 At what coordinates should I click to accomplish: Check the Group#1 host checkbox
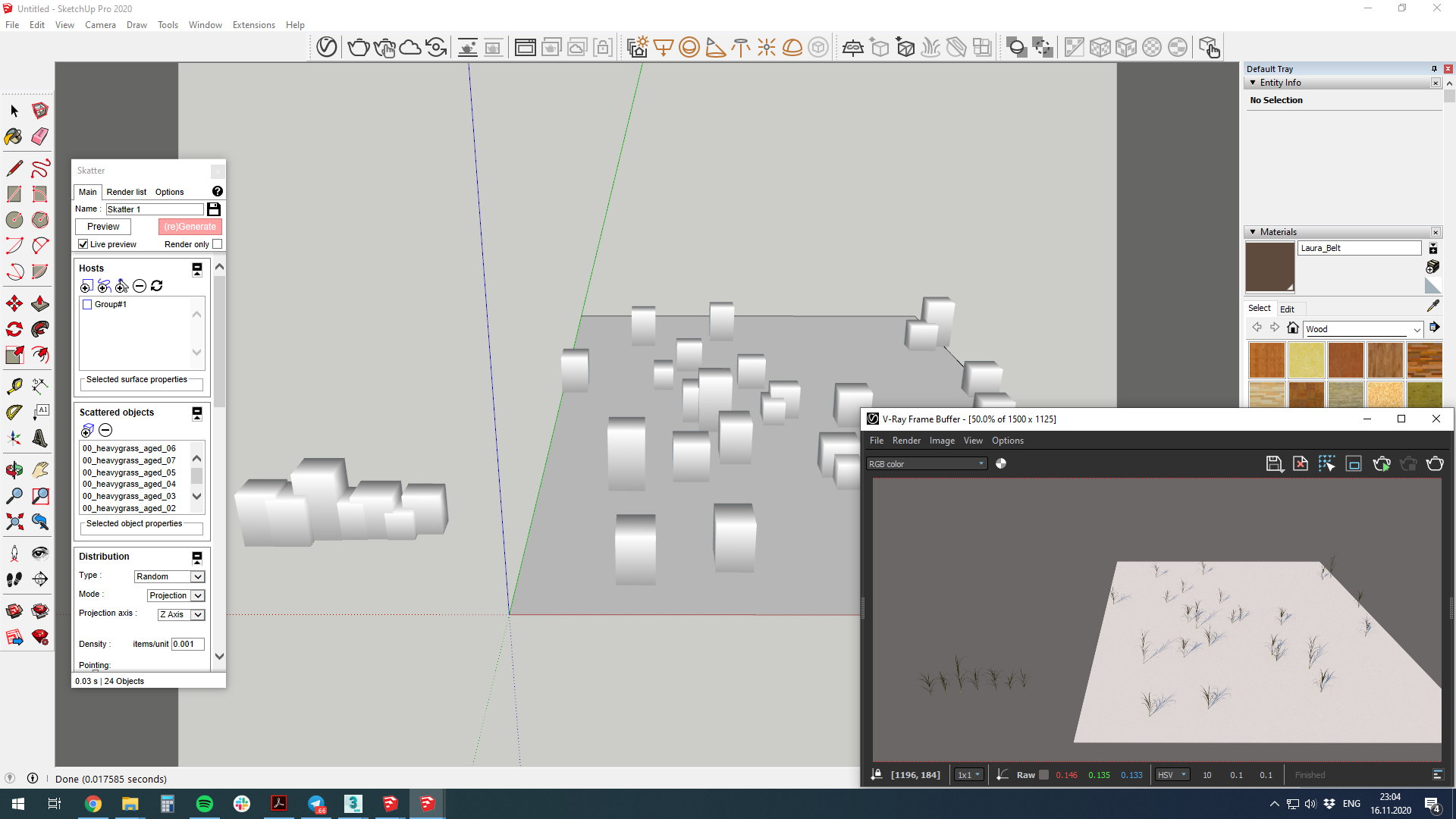(x=87, y=305)
